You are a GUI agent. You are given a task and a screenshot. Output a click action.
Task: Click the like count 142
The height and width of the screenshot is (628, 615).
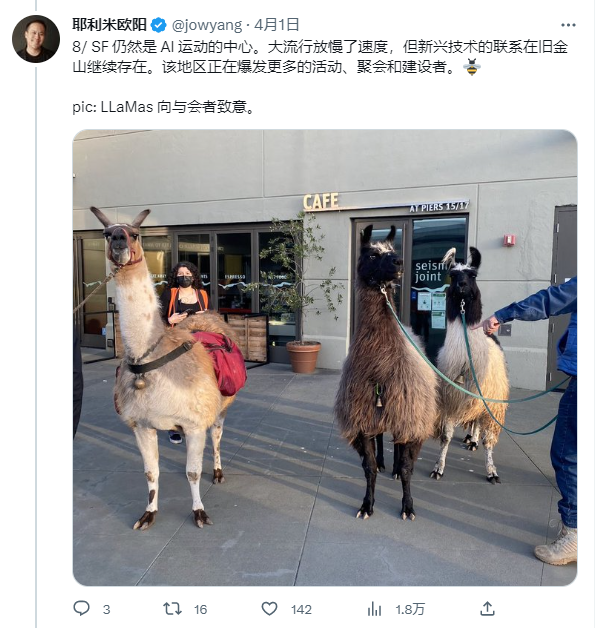[x=301, y=610]
